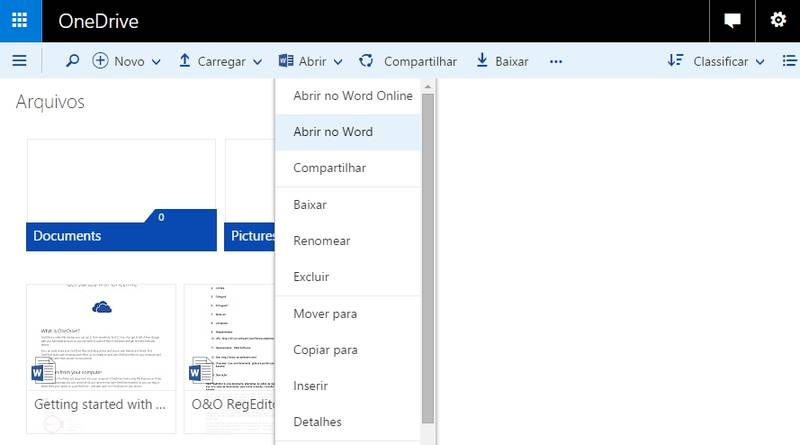The width and height of the screenshot is (800, 445).
Task: Collapse the Abrir dropdown arrow
Action: click(x=338, y=62)
